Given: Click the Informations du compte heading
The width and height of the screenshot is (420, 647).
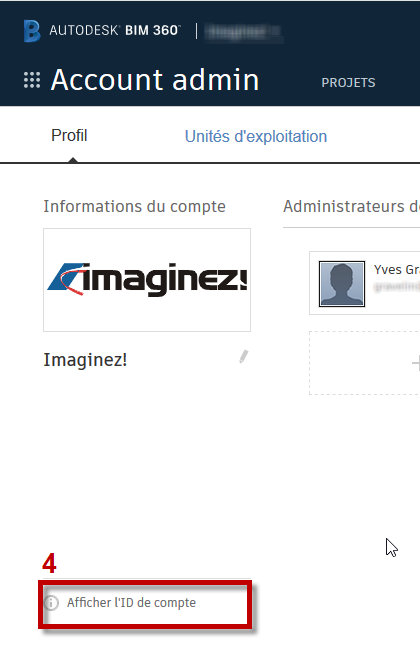Looking at the screenshot, I should [x=134, y=206].
